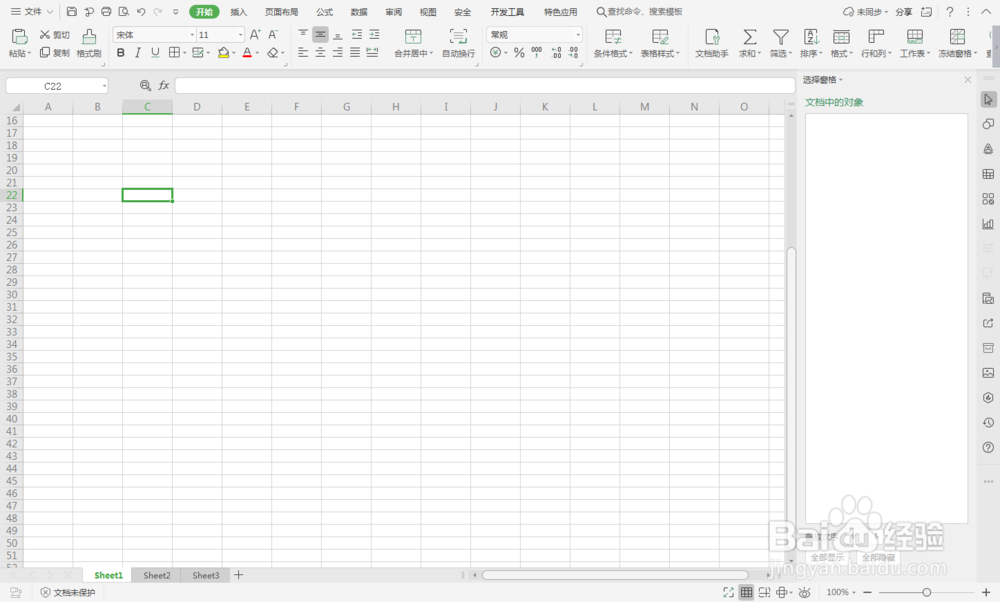Click the chart icon in right sidebar

click(988, 224)
